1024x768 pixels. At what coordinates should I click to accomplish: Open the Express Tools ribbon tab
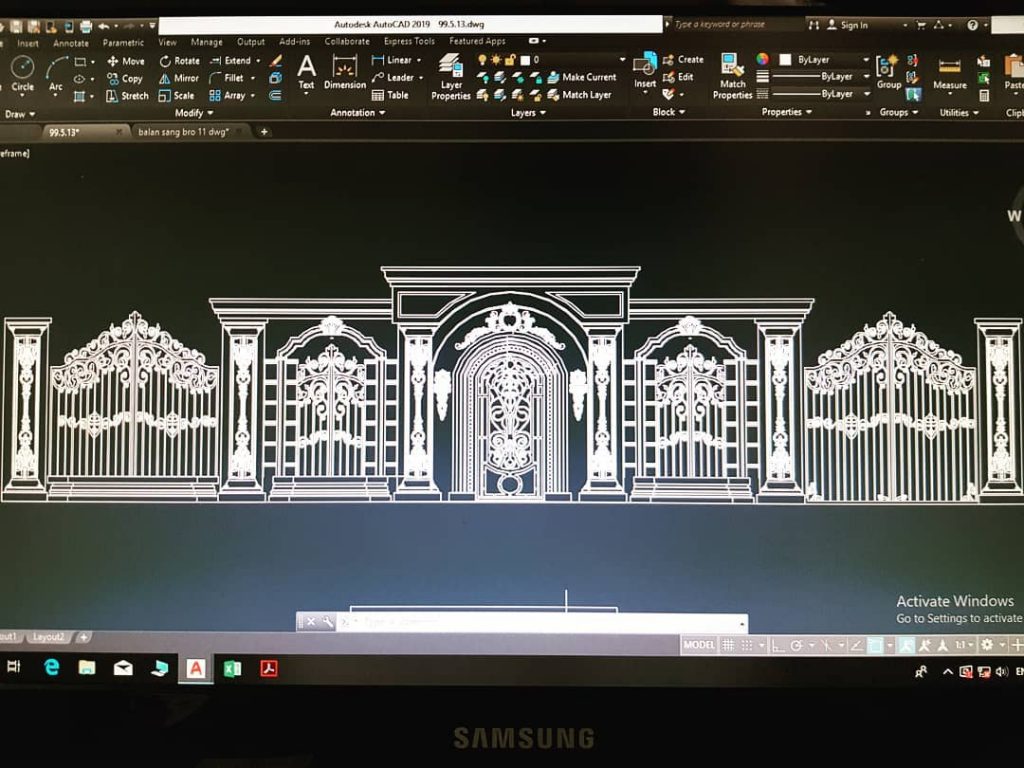(x=409, y=41)
